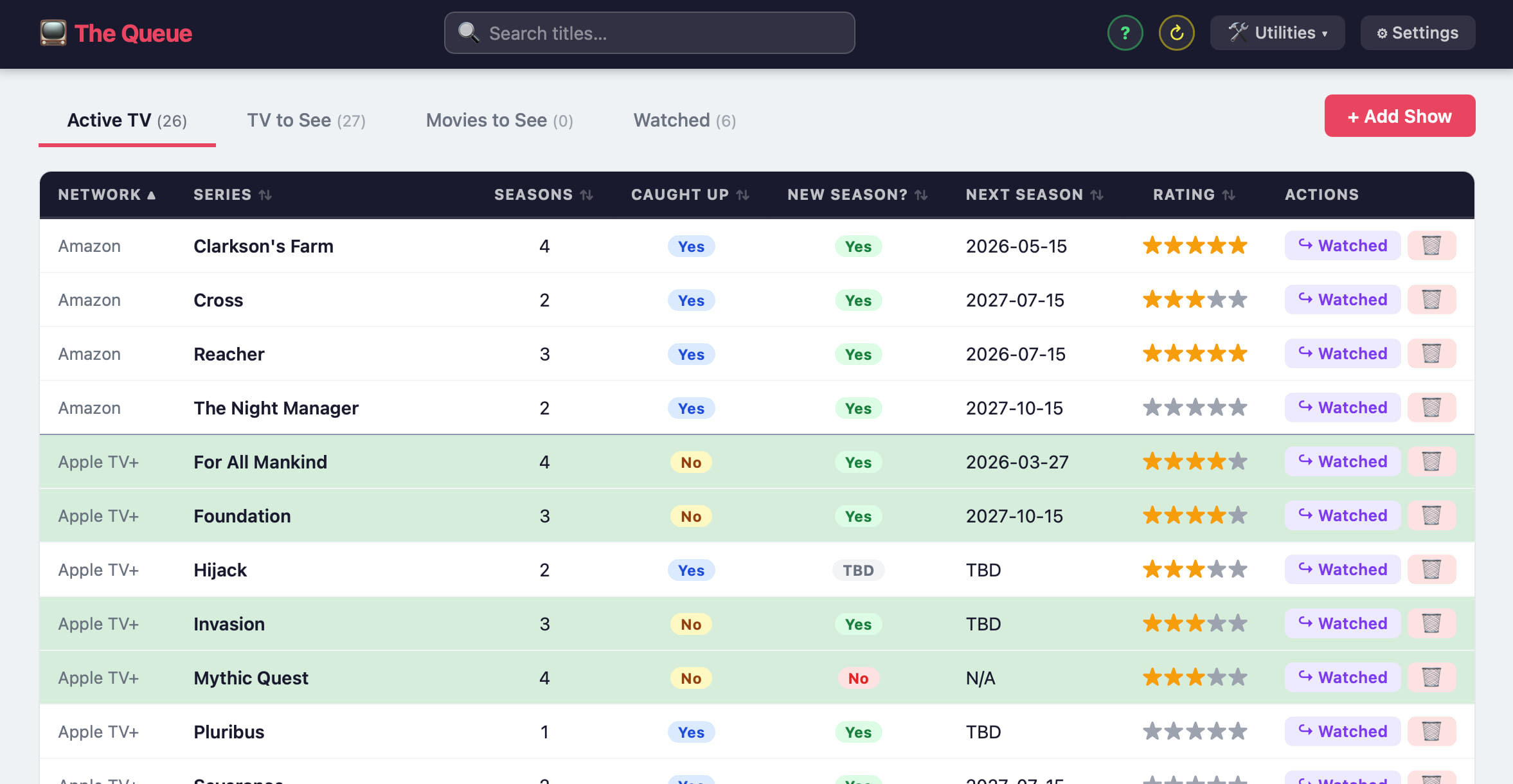Click The Queue TV logo icon
Screen dimensions: 1513x784
click(x=53, y=33)
